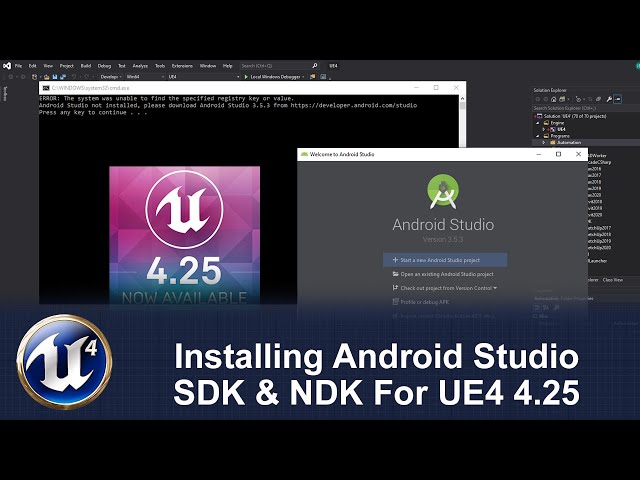
Task: Click the Android Studio title bar icon
Action: (304, 154)
